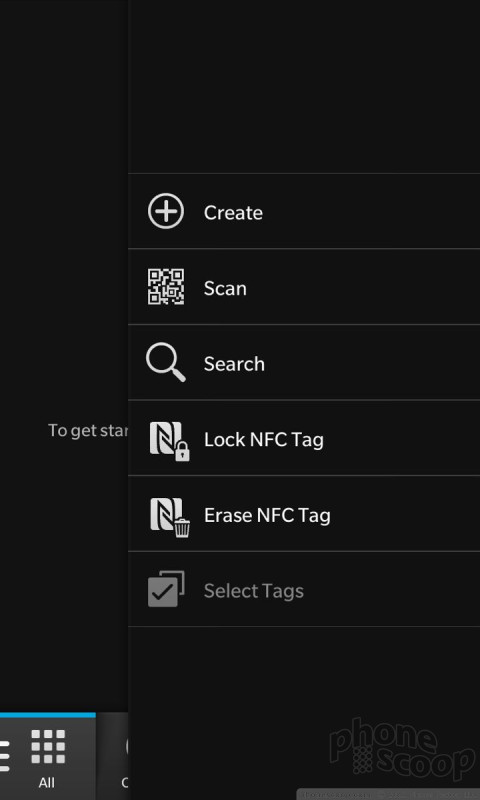Choose the greyed-out Select Tags entry

304,589
